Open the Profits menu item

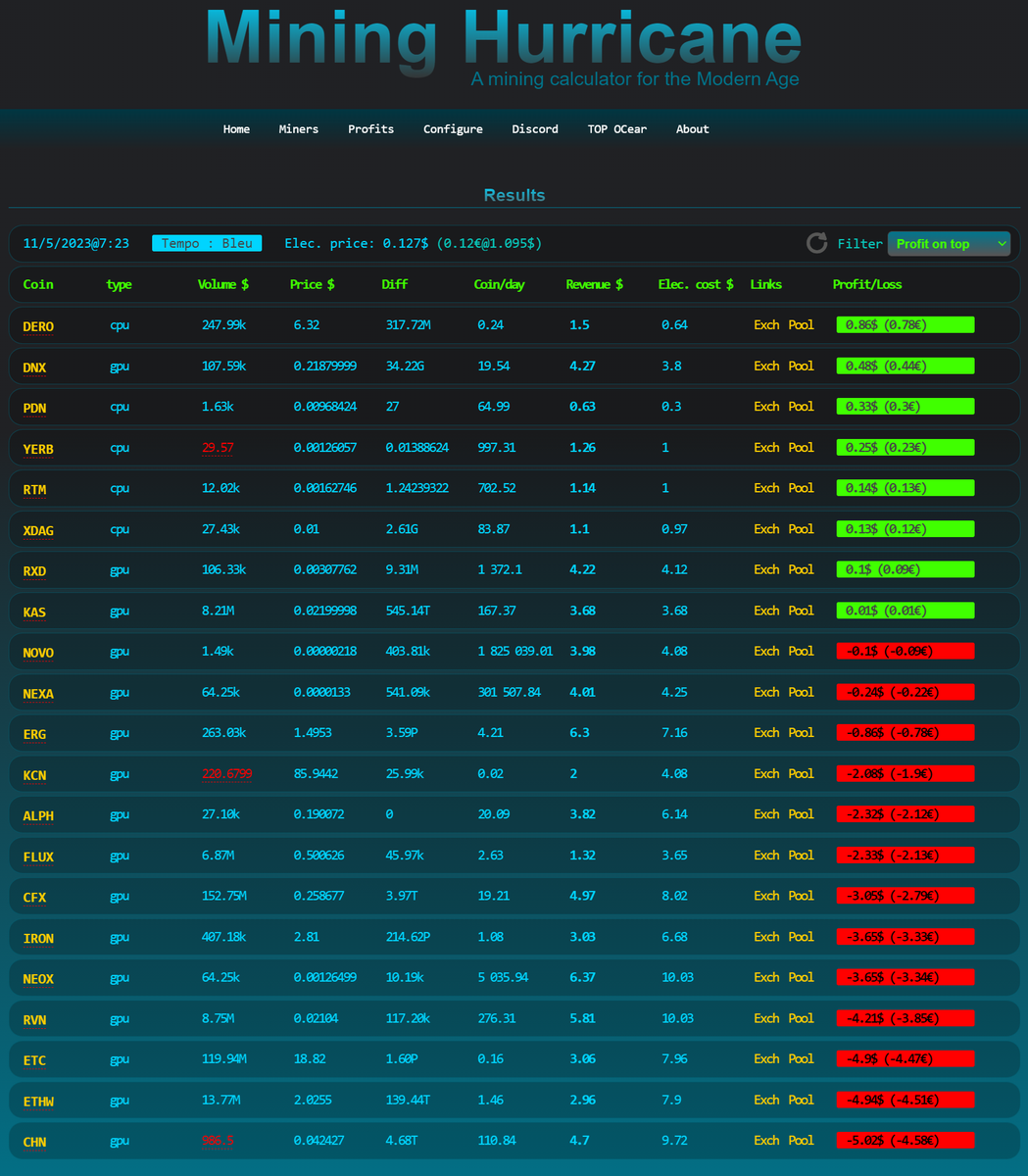[x=371, y=129]
